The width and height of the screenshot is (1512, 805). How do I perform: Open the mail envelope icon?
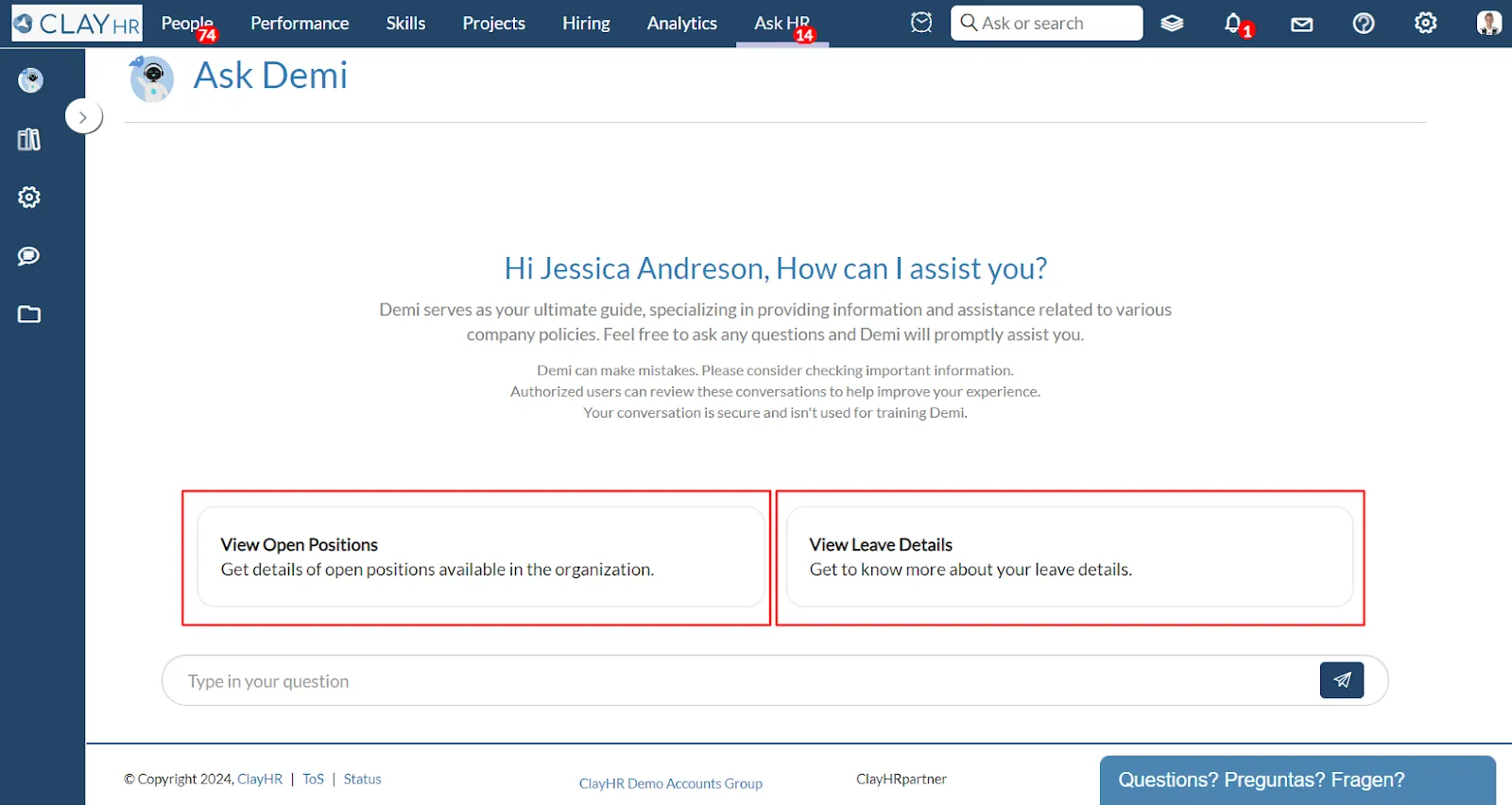coord(1302,24)
